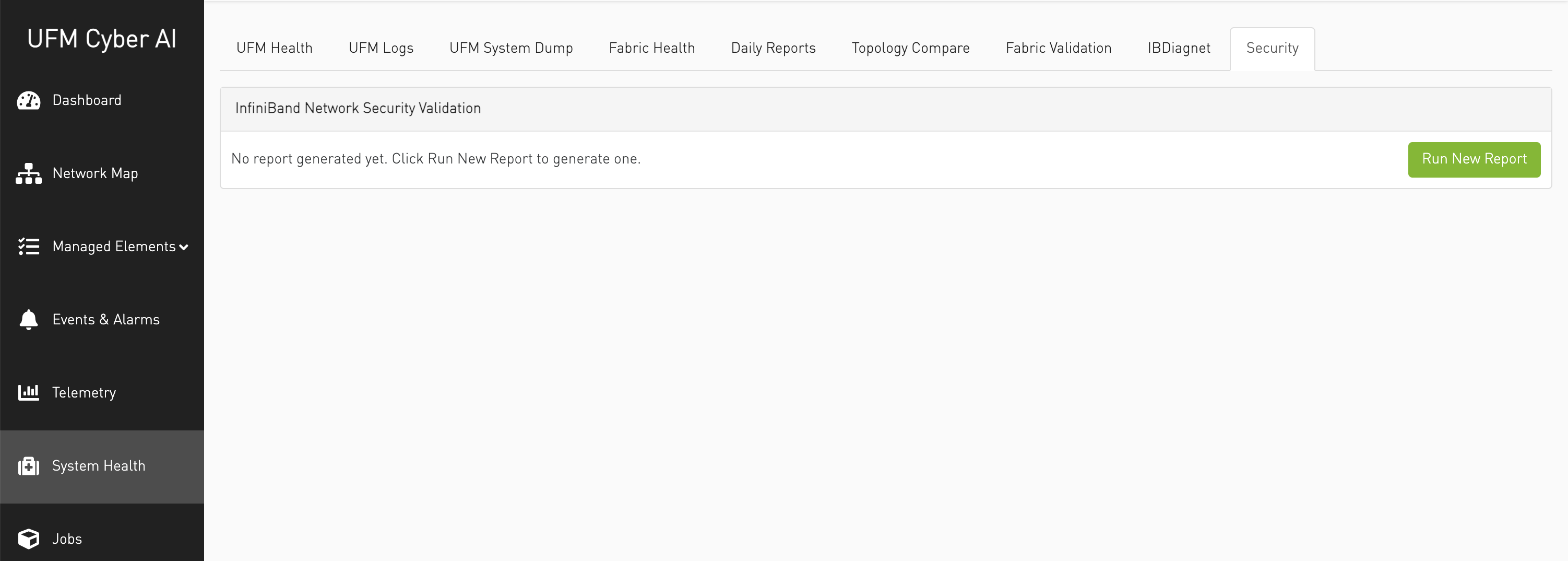Click the System Health medkit icon
1568x561 pixels.
point(29,466)
